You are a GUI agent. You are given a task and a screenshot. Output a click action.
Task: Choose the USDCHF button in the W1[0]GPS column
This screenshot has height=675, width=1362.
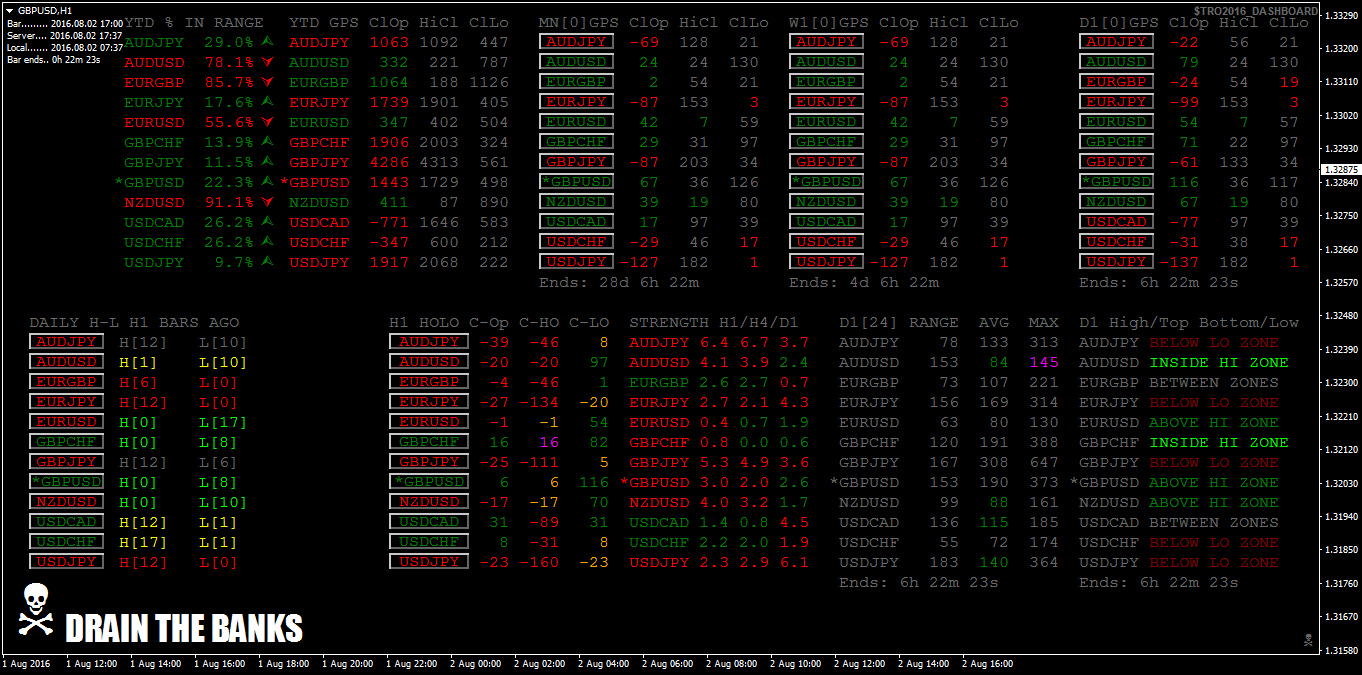pyautogui.click(x=826, y=242)
